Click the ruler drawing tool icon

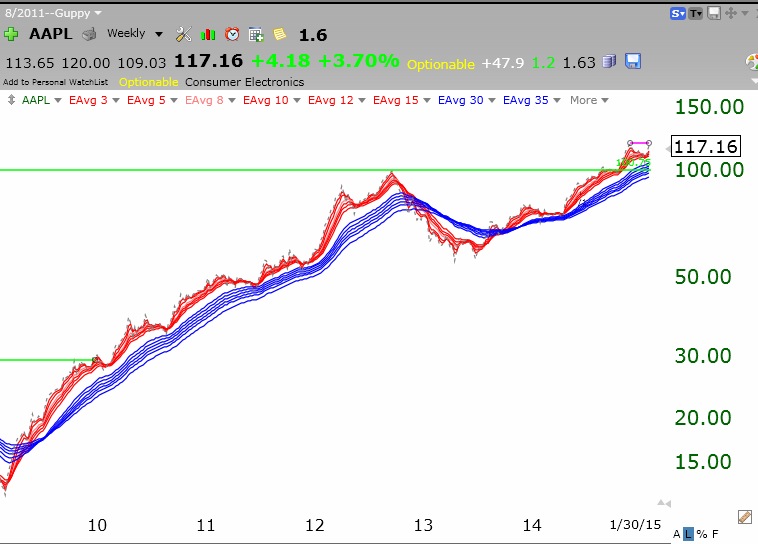tap(744, 517)
